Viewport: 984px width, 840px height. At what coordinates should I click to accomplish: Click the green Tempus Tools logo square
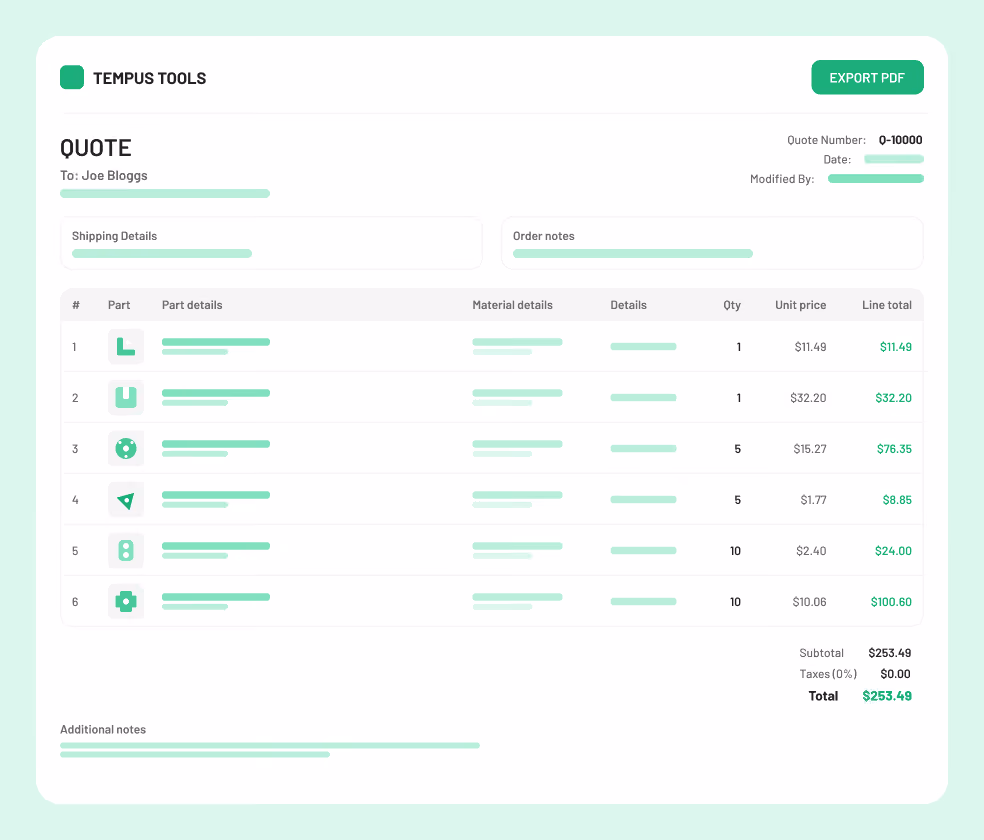[x=72, y=77]
